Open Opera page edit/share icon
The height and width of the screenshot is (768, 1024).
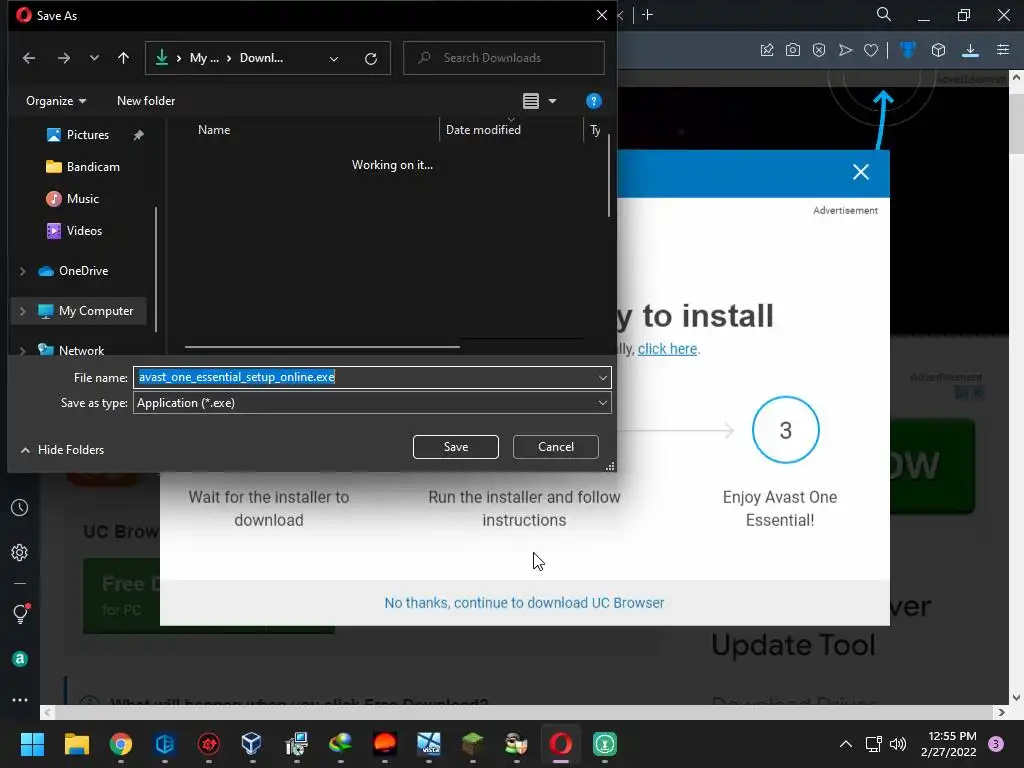click(x=767, y=50)
